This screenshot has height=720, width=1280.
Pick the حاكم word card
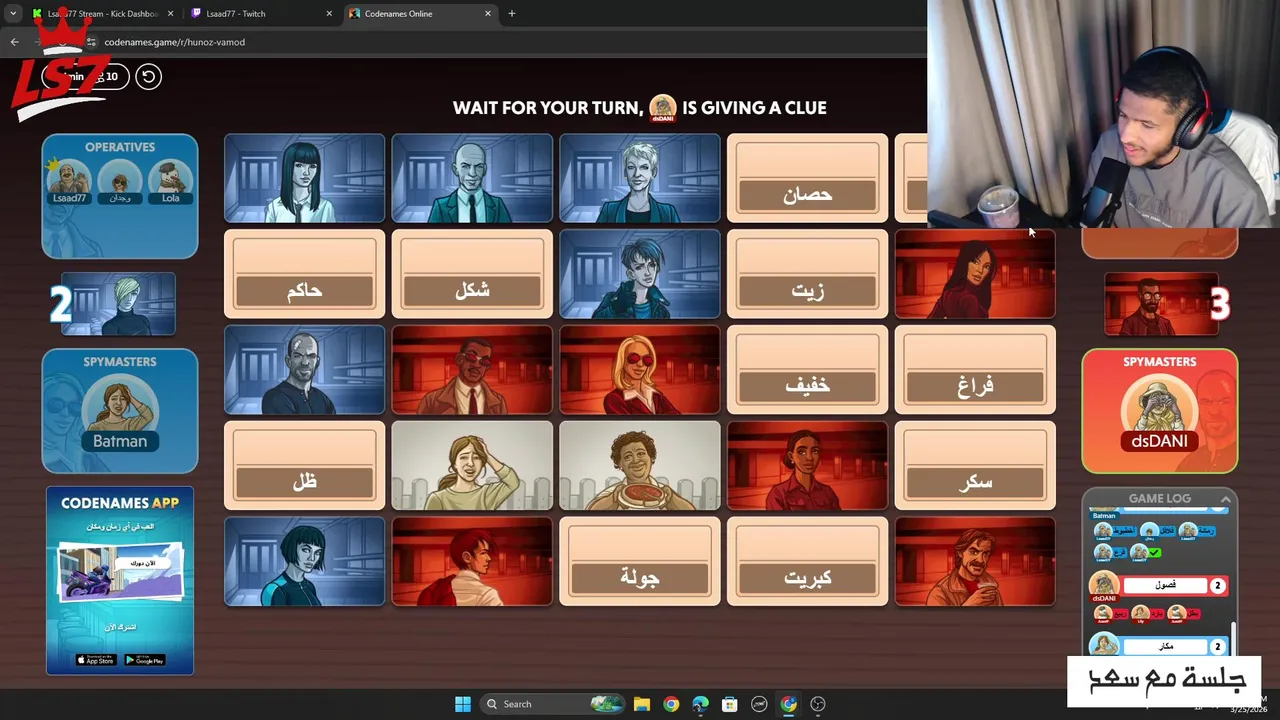(304, 274)
